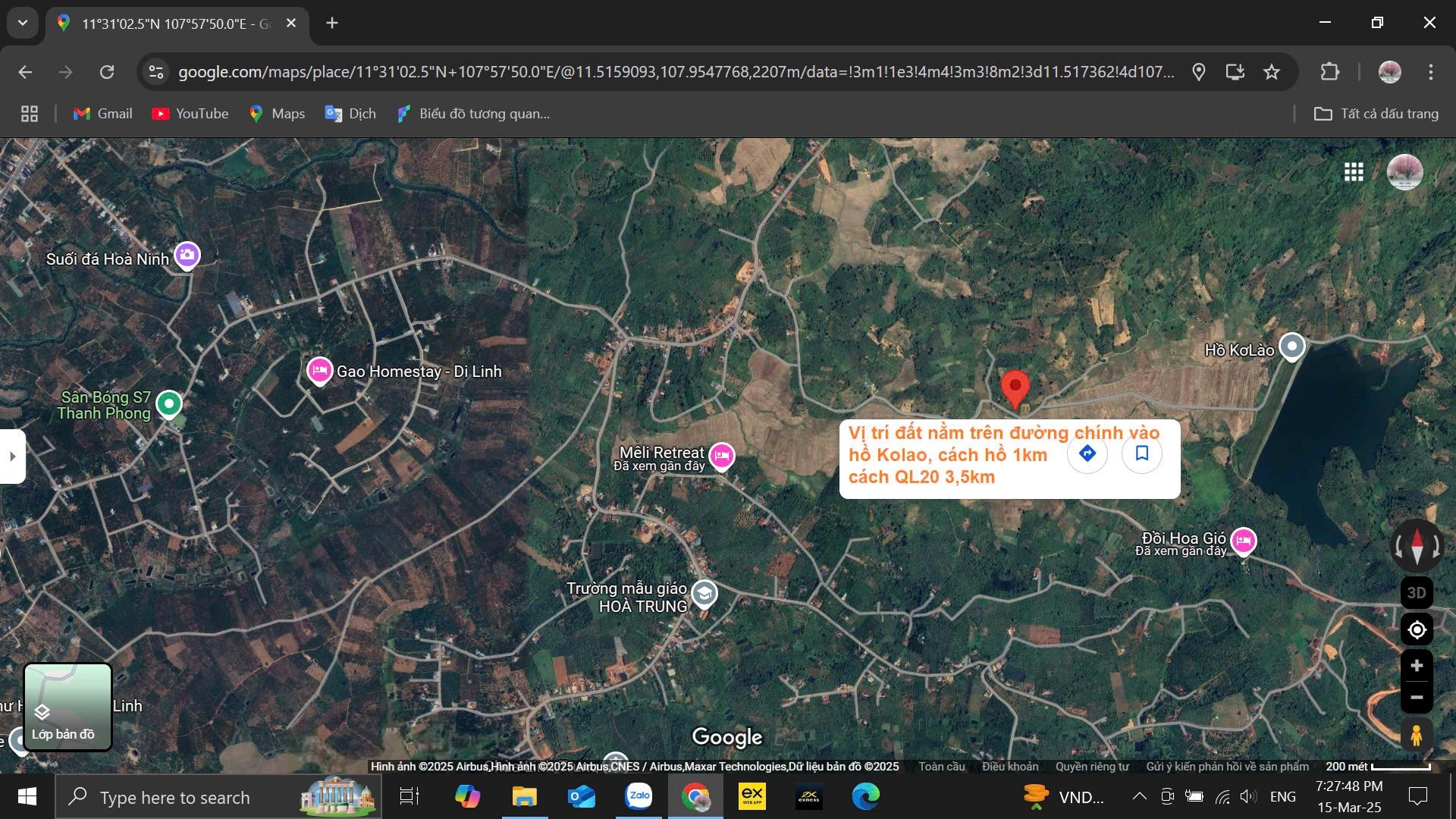Click the Directions icon in place card

click(x=1087, y=453)
